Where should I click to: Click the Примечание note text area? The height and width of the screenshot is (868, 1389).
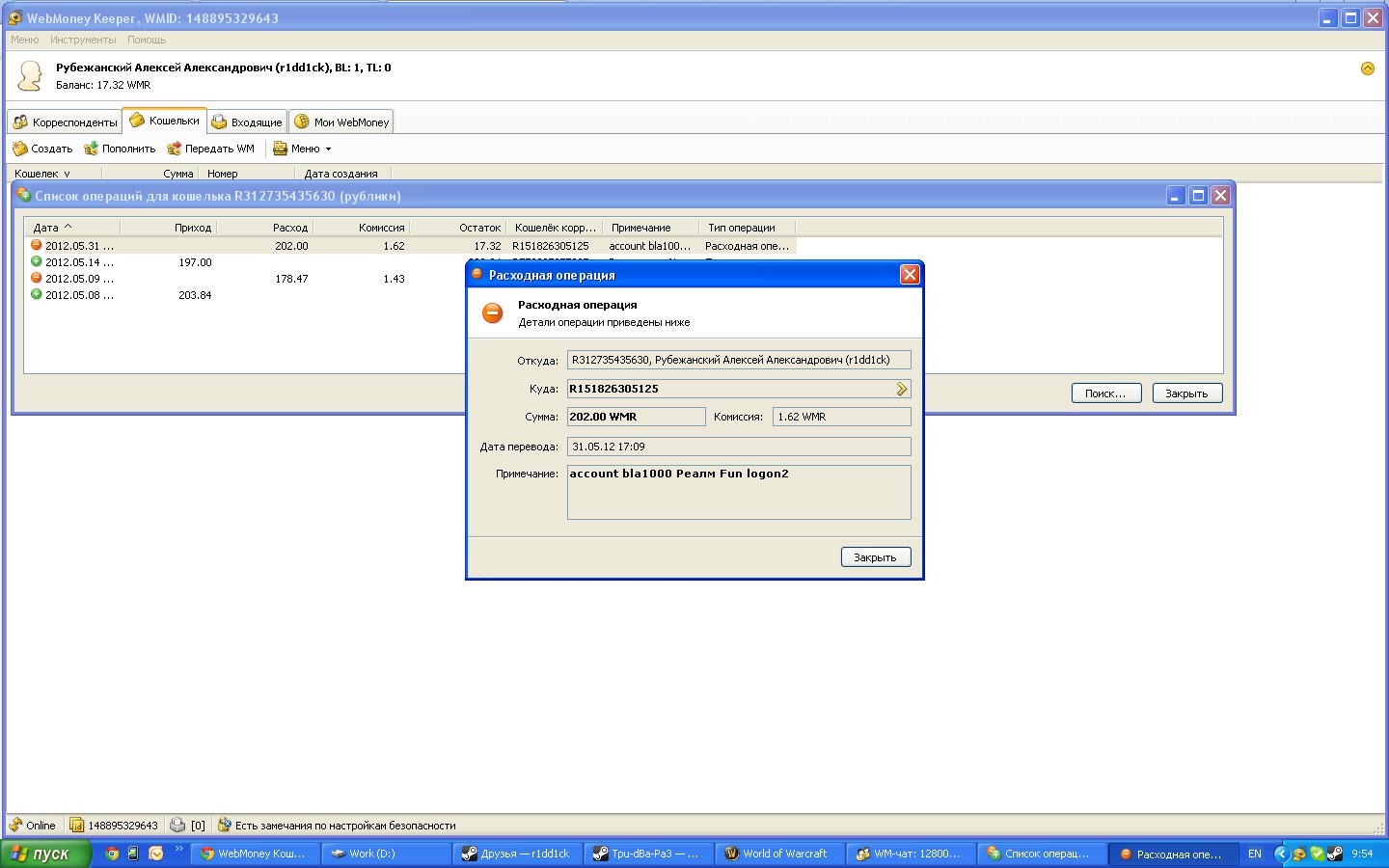tap(739, 492)
